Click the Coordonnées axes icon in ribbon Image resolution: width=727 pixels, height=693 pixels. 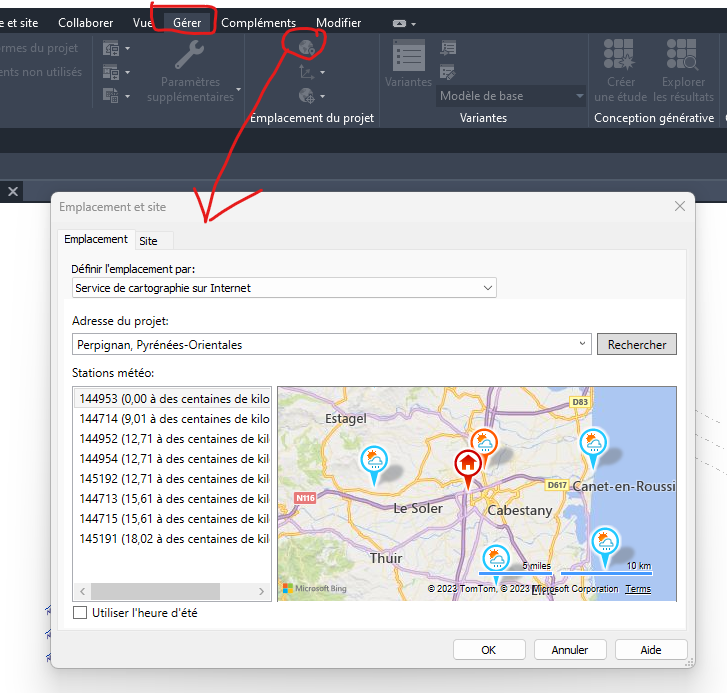tap(306, 72)
